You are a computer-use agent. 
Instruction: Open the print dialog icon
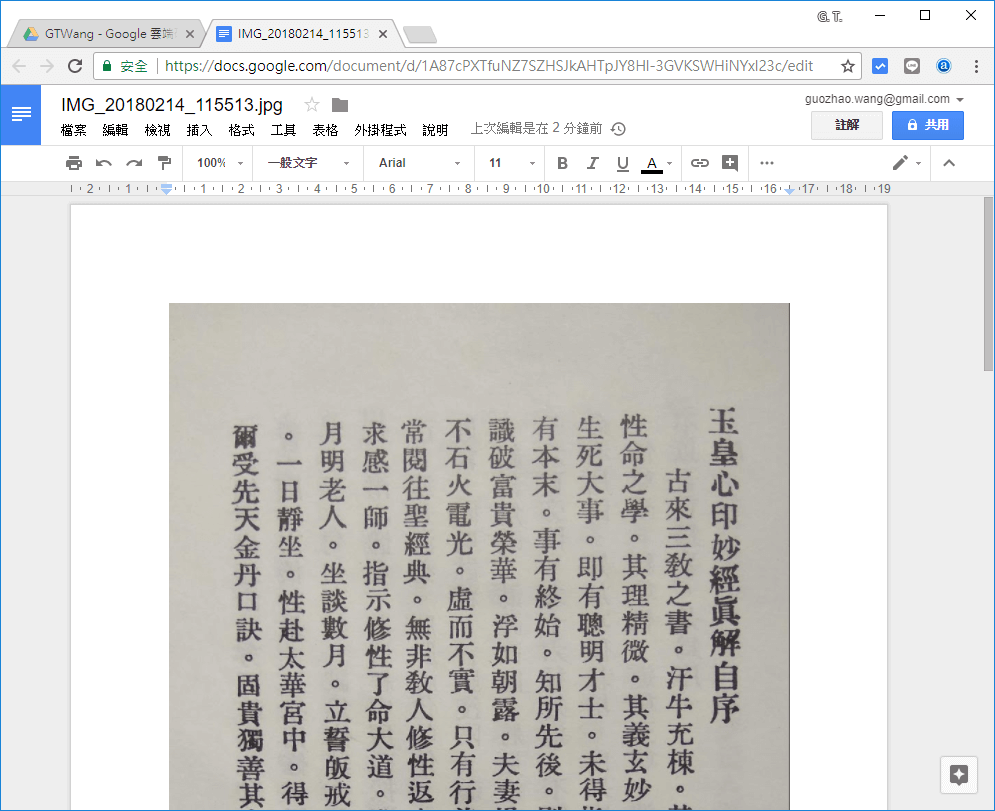(x=74, y=162)
